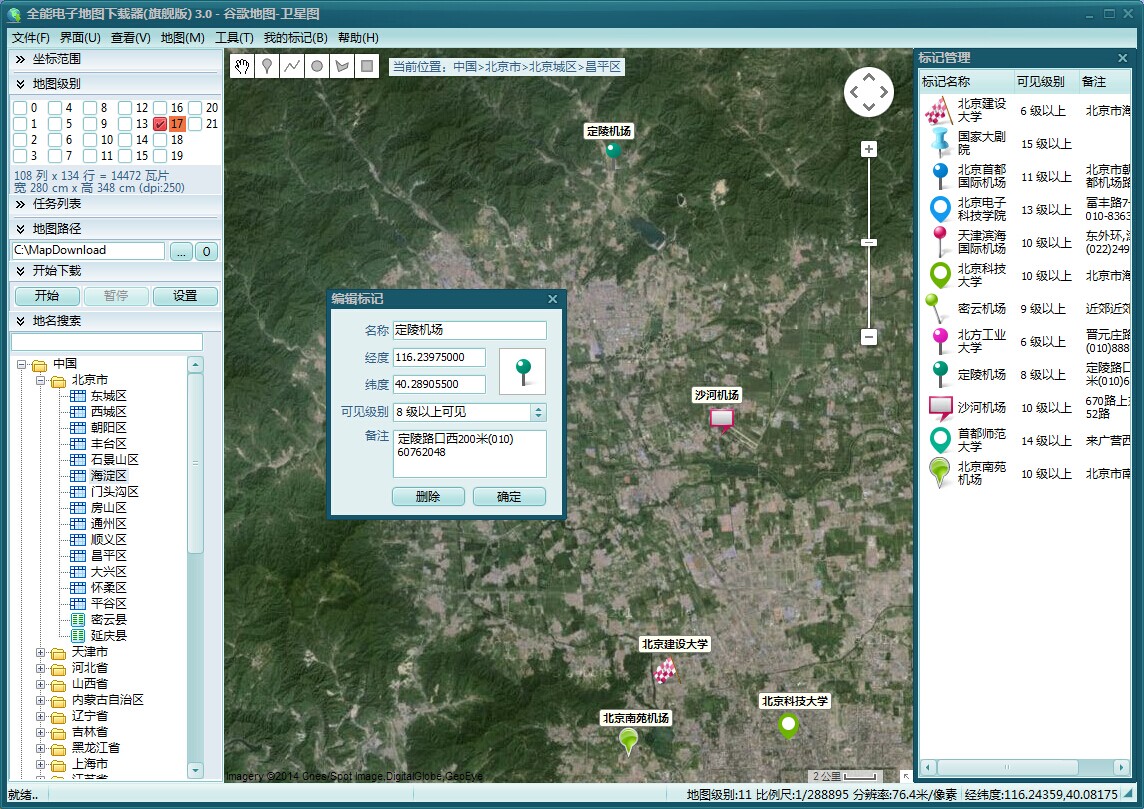Click 沙河机场 pink speech icon in list
Image resolution: width=1144 pixels, height=809 pixels.
(x=940, y=407)
